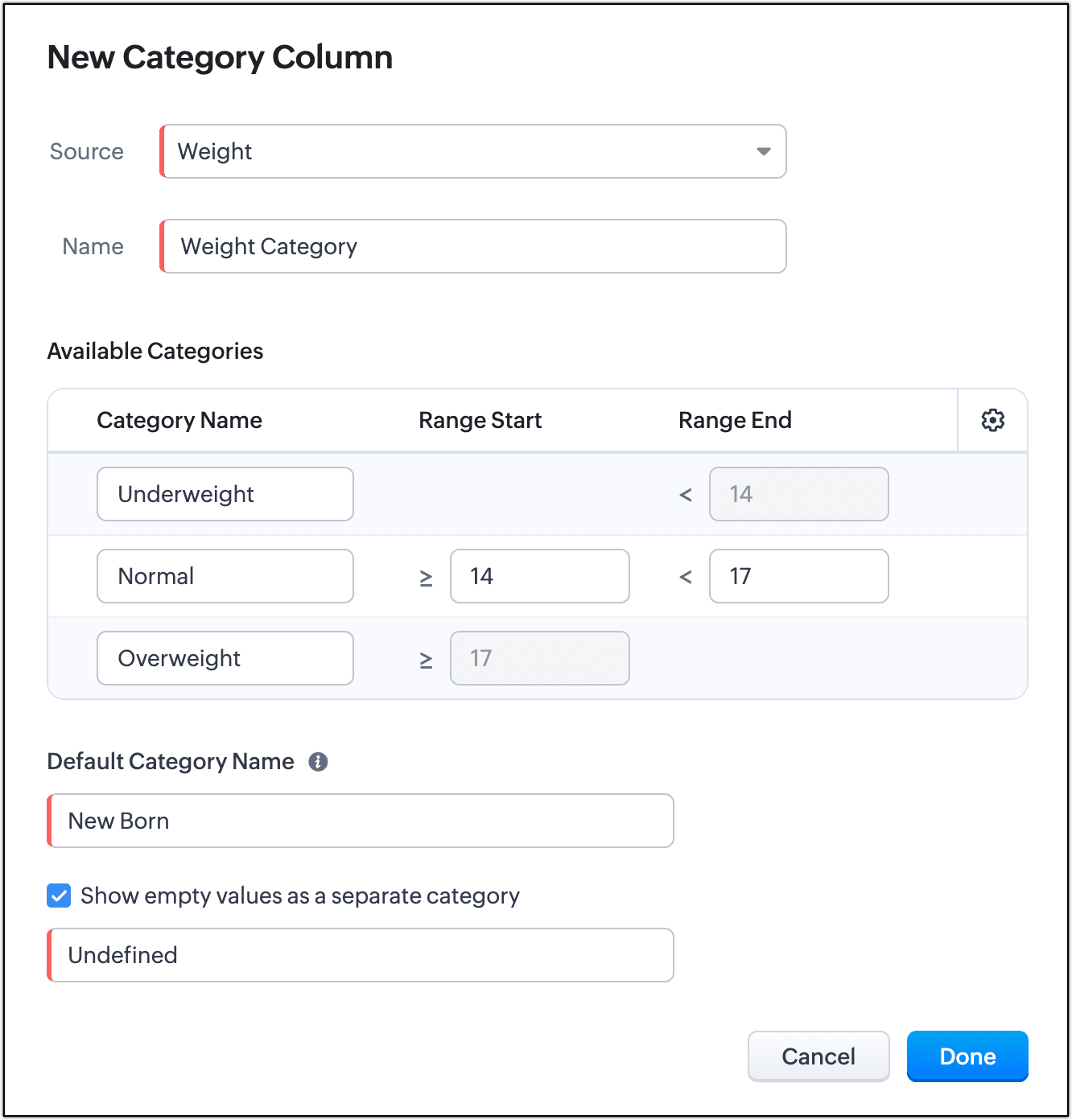Screen dimensions: 1072x1120
Task: Click the Undefined empty values name field
Action: (361, 955)
